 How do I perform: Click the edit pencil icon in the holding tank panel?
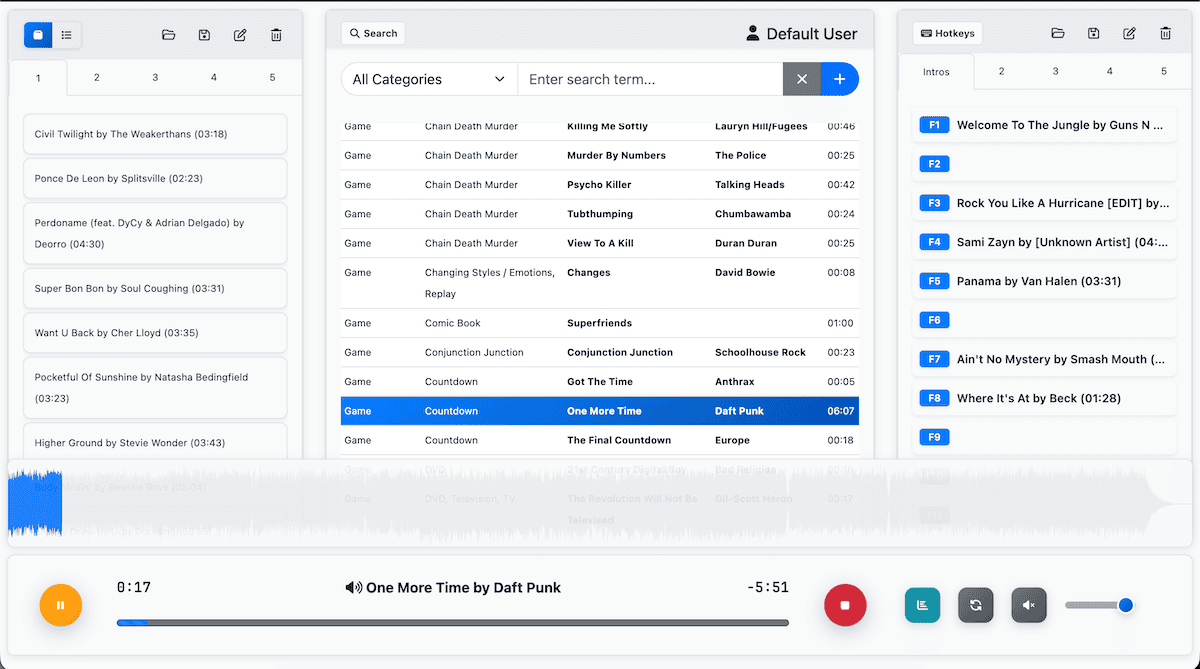[x=240, y=35]
